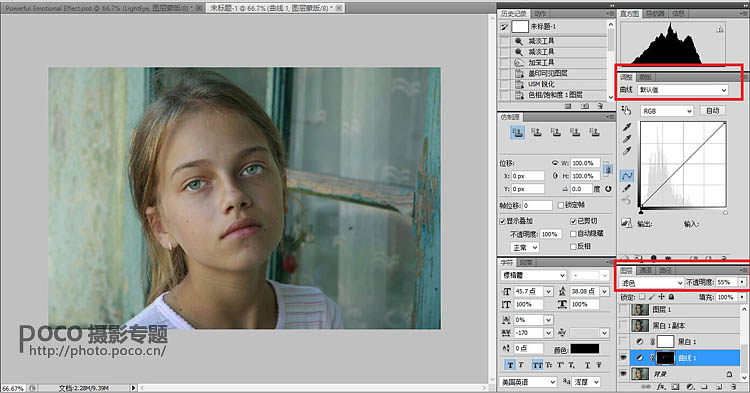The width and height of the screenshot is (750, 393).
Task: Pick the white point eyedropper in Curves
Action: click(627, 151)
